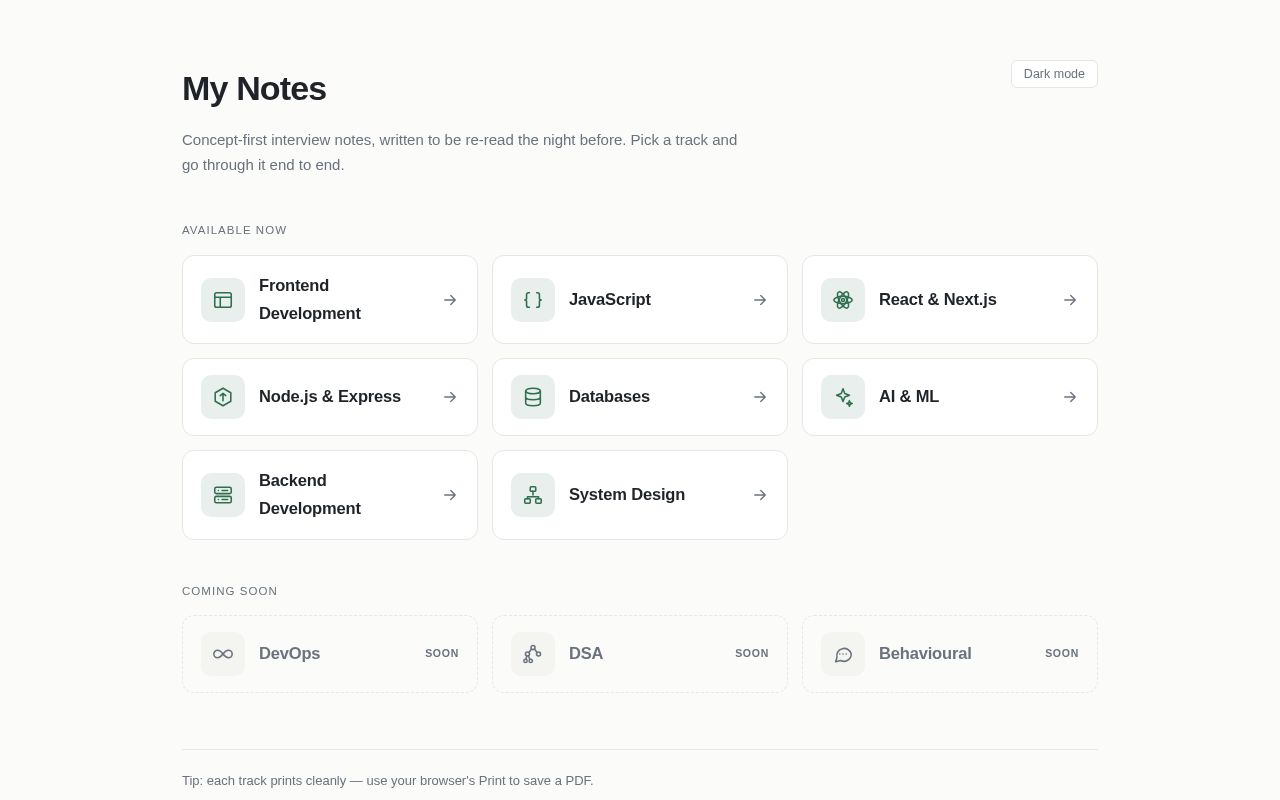Click the arrow on React & Next.js card

[x=1070, y=300]
